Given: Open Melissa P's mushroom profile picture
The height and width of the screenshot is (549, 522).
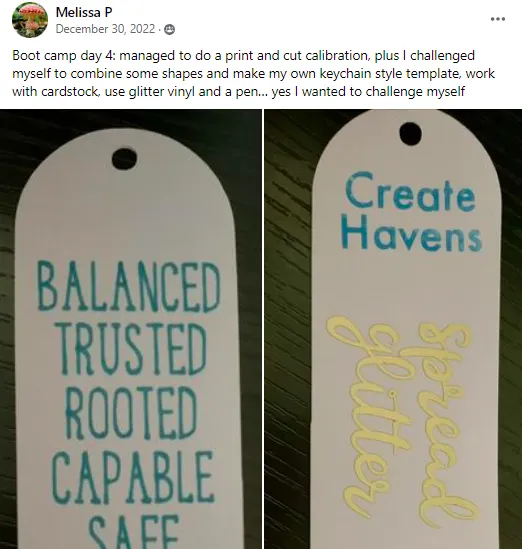Looking at the screenshot, I should coord(30,20).
